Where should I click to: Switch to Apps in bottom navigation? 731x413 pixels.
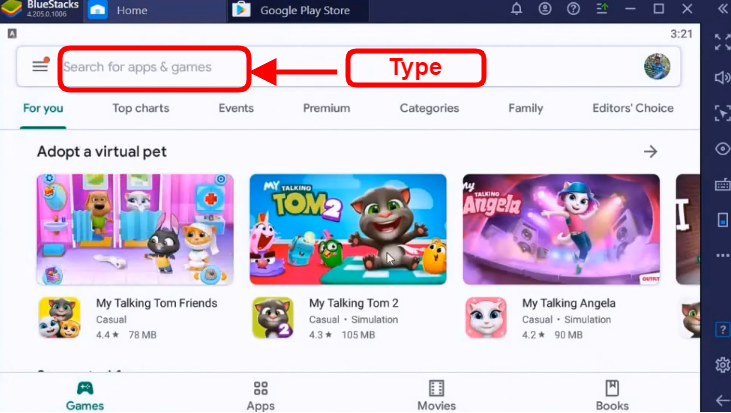coord(261,396)
